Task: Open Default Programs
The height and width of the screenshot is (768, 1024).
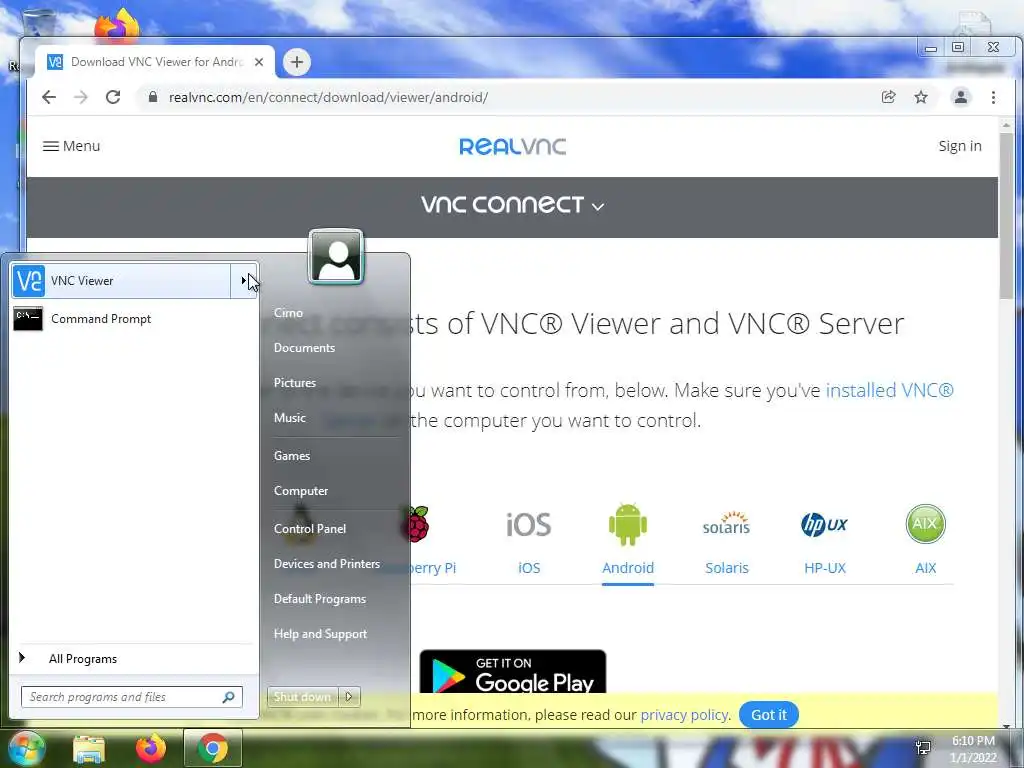Action: [x=319, y=599]
